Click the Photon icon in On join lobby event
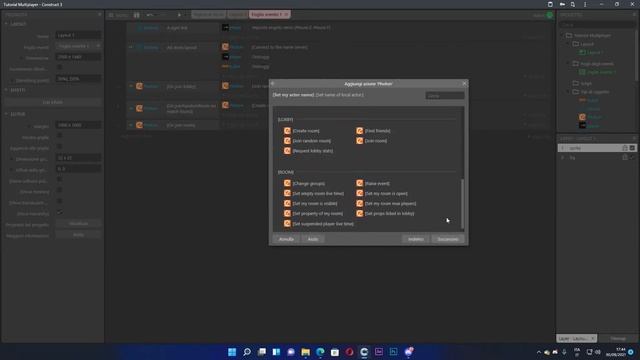 coord(139,86)
